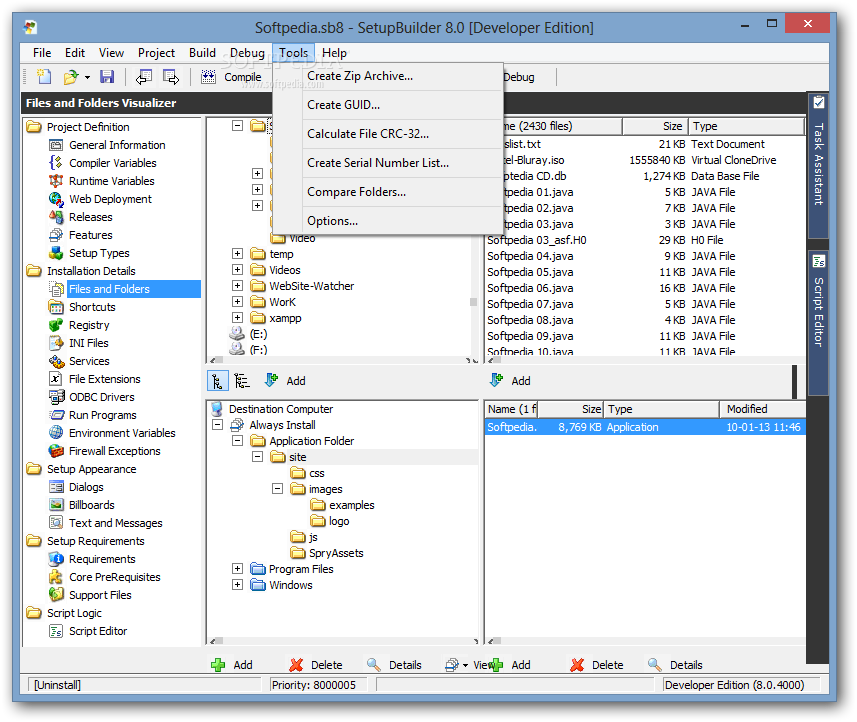Viewport: 857px width, 722px height.
Task: Choose Calculate File CRC-32 entry
Action: point(388,134)
